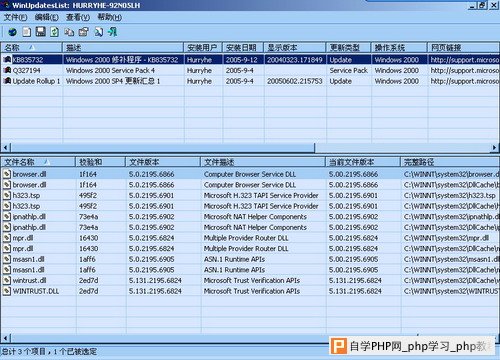Open the 查看(V) menu
The width and height of the screenshot is (500, 360).
point(78,17)
